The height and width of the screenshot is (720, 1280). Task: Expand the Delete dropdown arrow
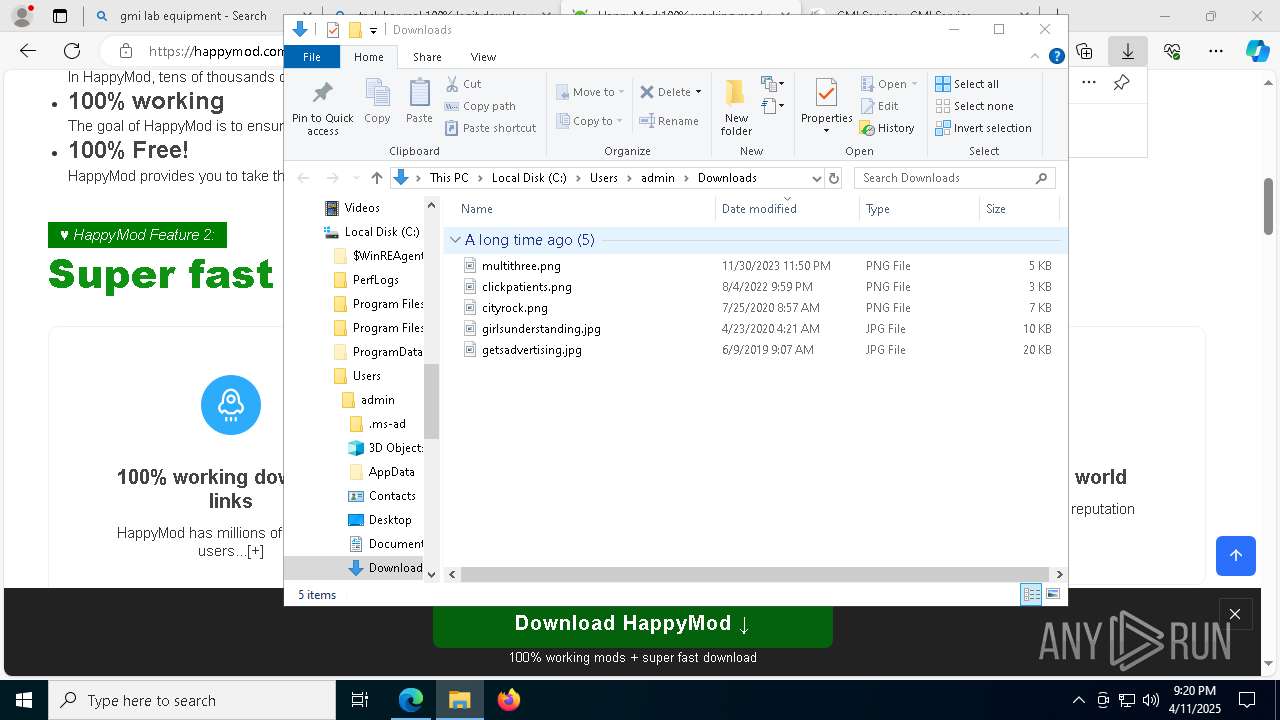(698, 92)
